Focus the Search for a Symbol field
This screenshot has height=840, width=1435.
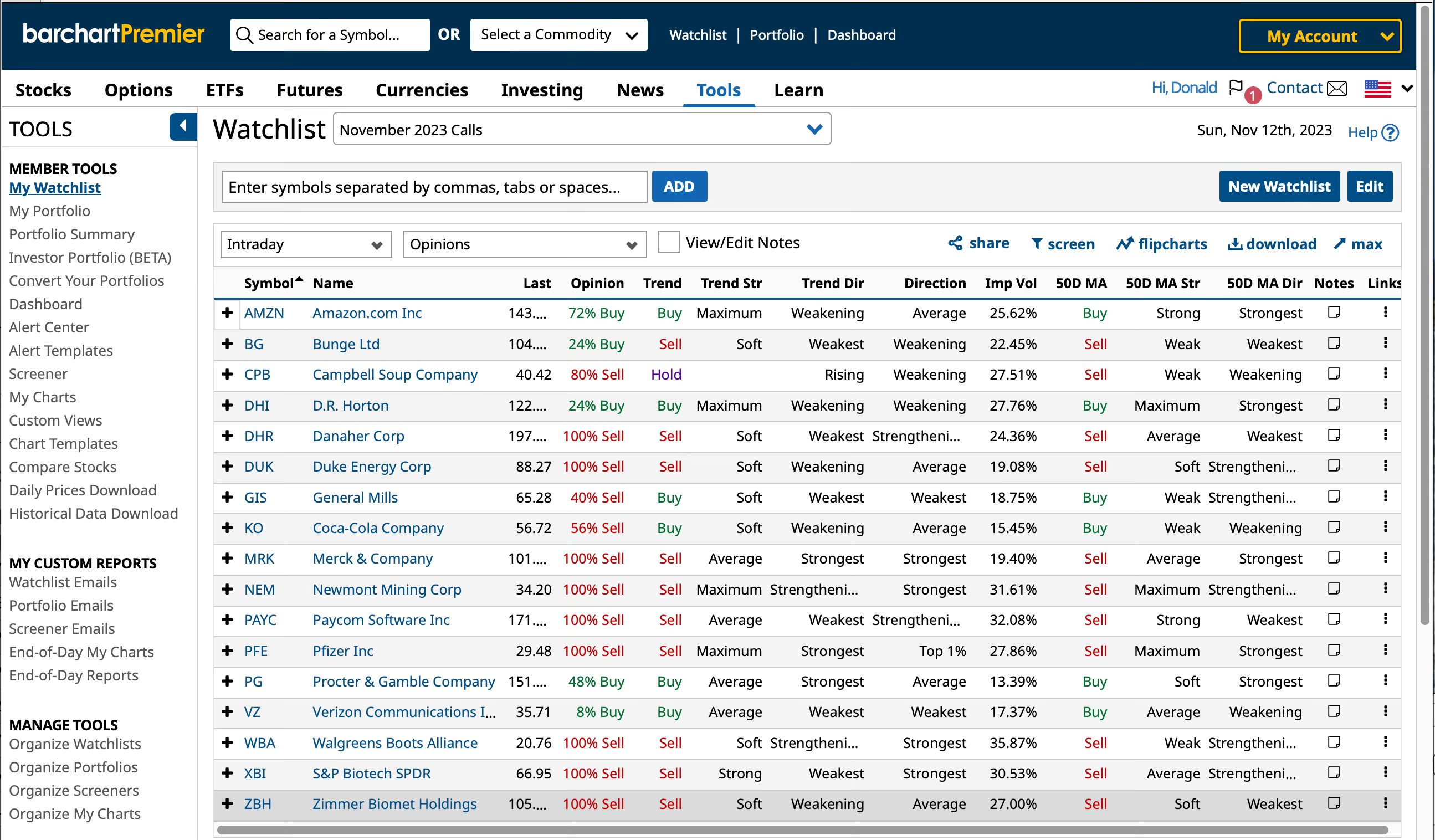(x=330, y=35)
